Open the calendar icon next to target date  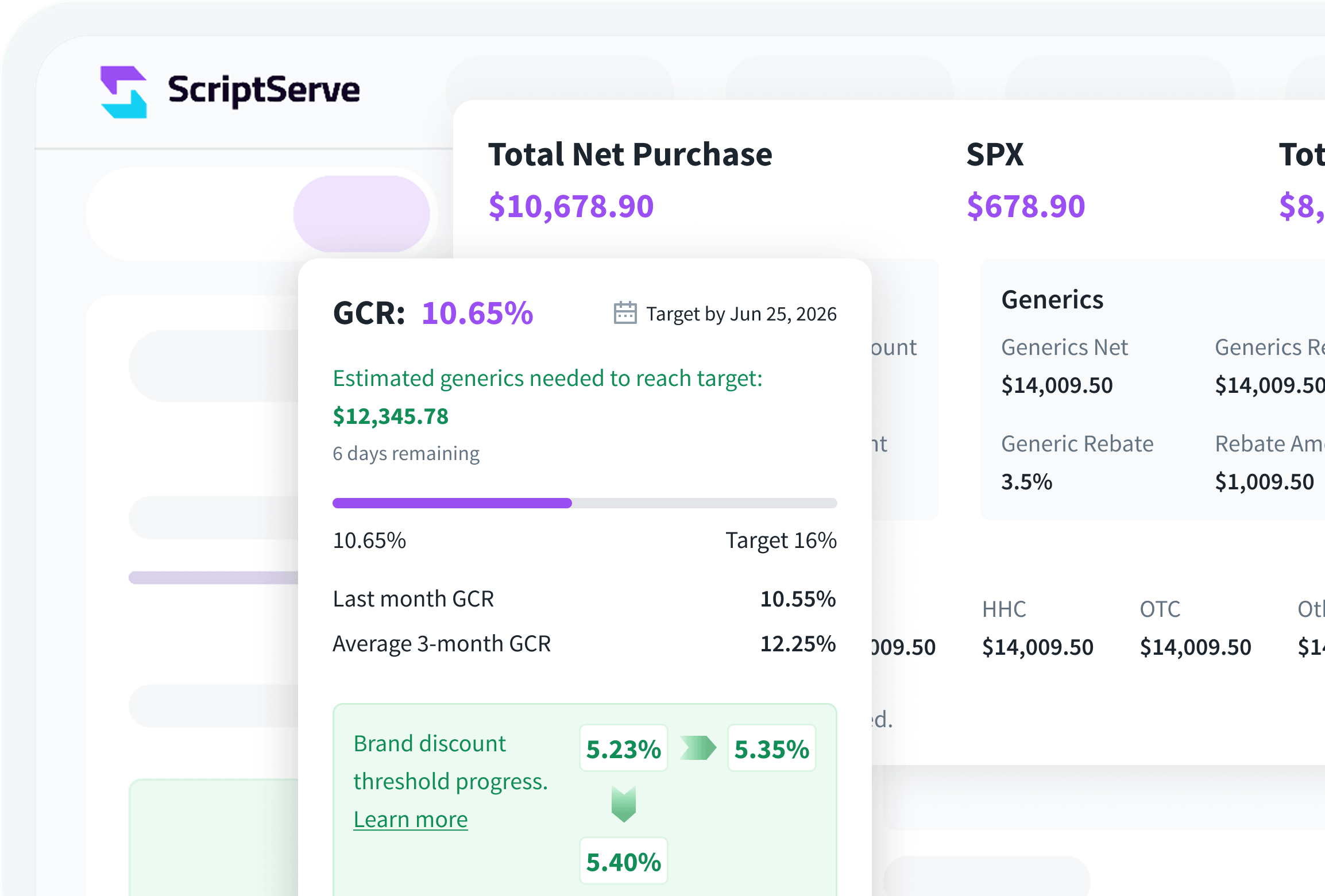pyautogui.click(x=624, y=313)
